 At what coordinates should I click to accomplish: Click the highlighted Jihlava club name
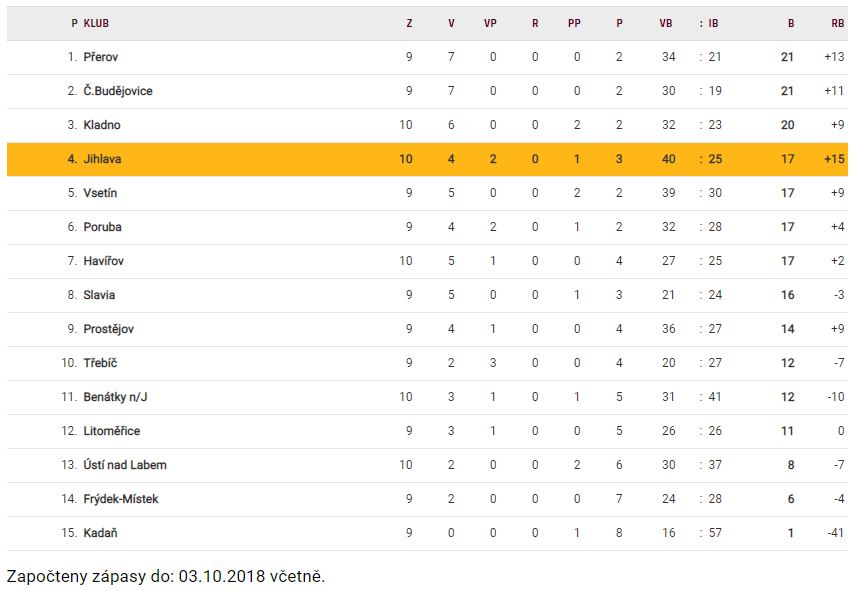tap(103, 159)
